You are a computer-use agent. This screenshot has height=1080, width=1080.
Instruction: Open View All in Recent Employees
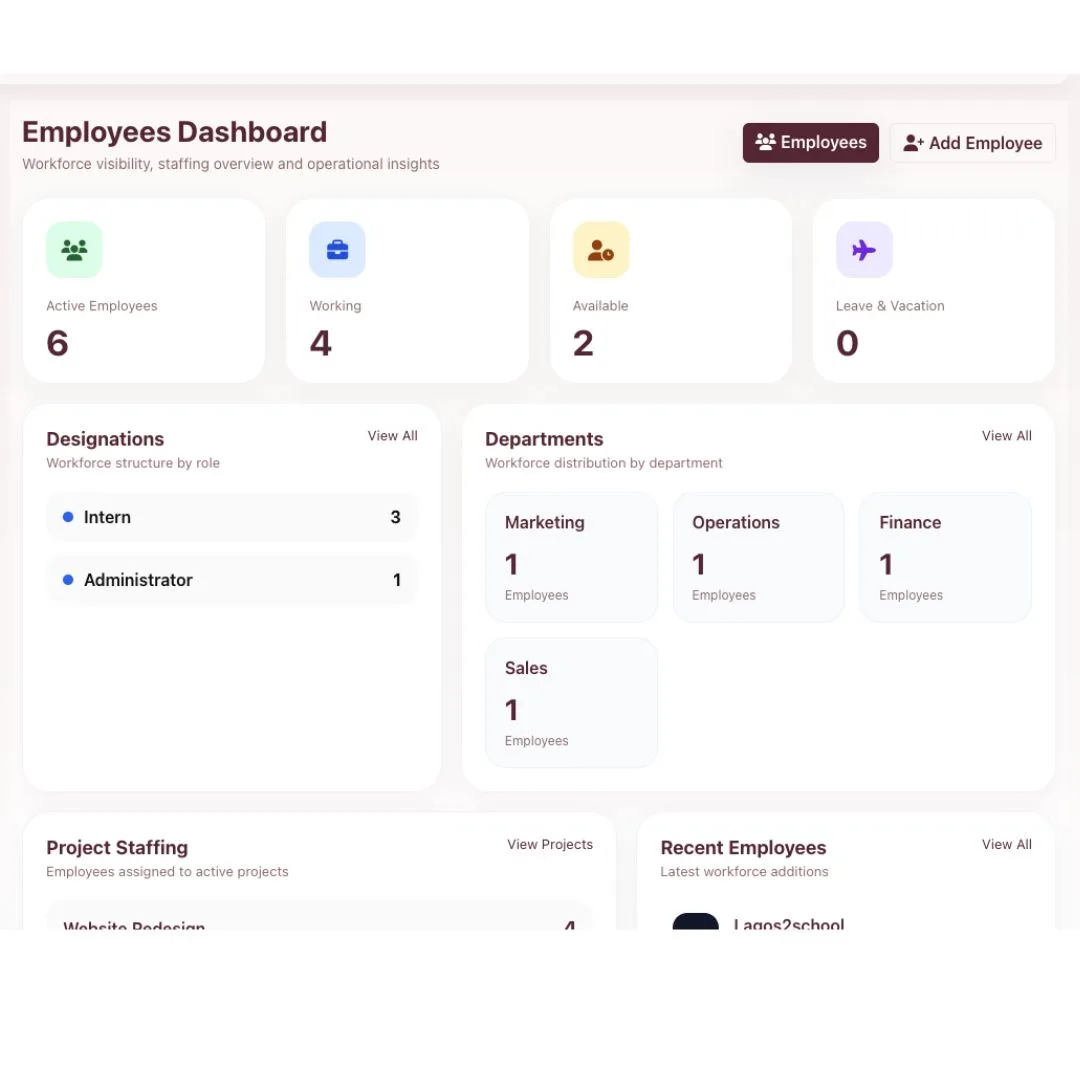[x=1006, y=844]
